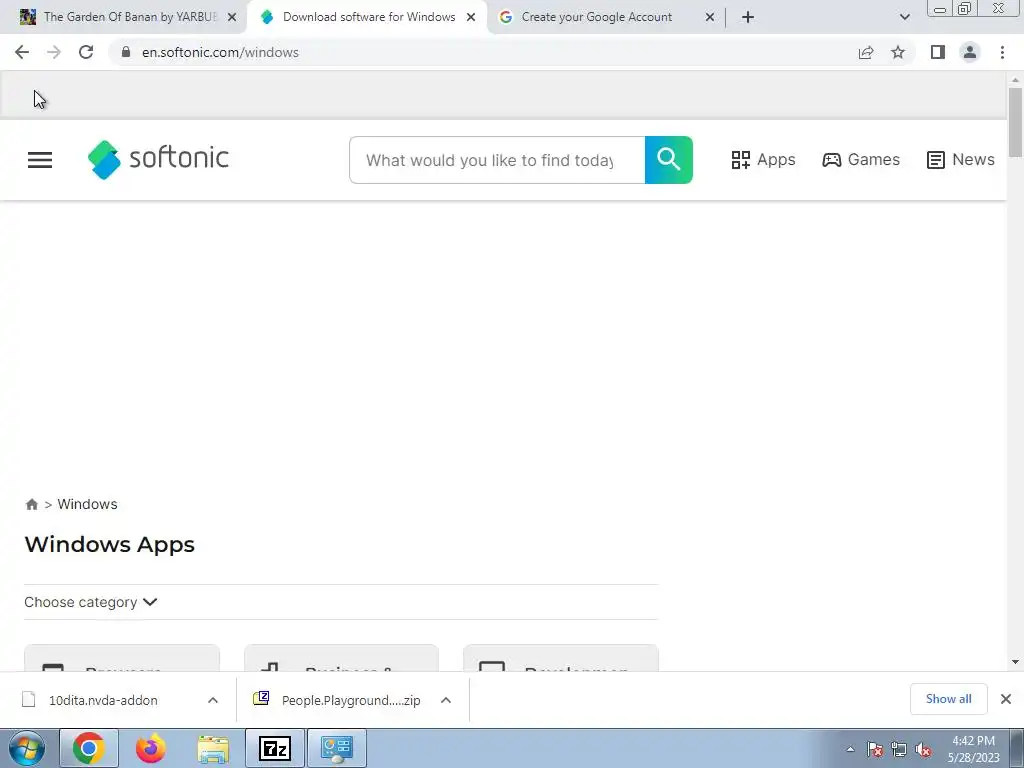Open the Softonic hamburger menu
1024x768 pixels.
pyautogui.click(x=40, y=160)
